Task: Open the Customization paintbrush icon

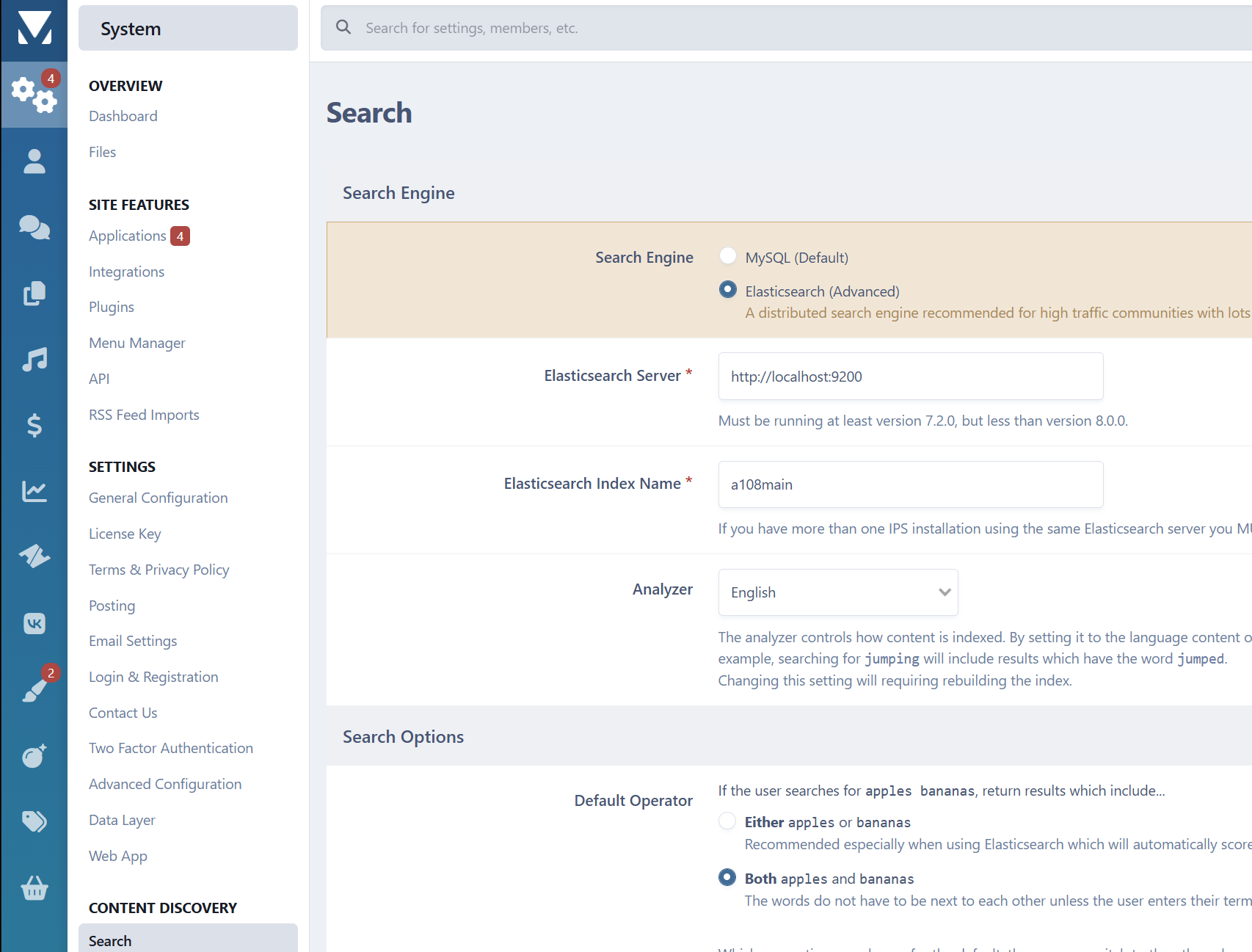Action: tap(34, 689)
